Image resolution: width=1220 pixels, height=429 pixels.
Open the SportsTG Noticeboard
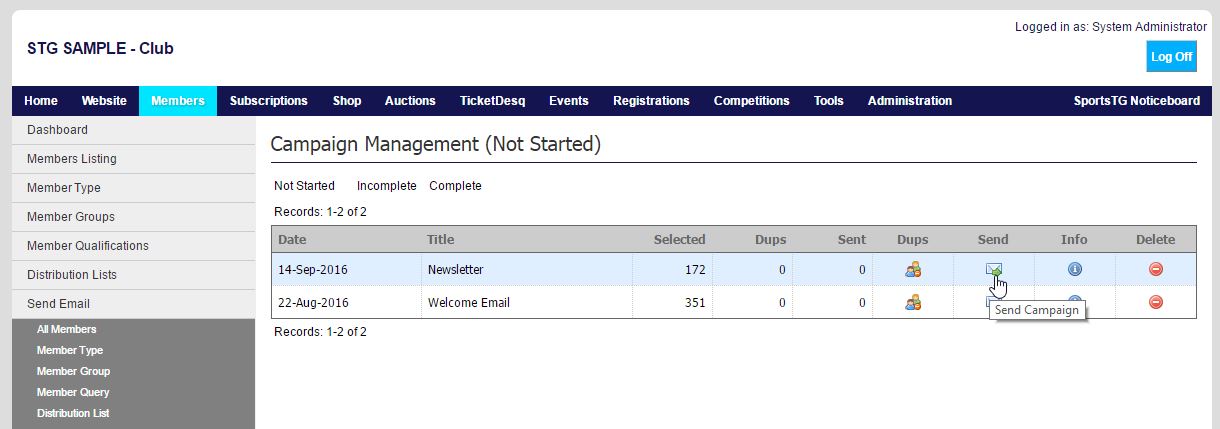tap(1137, 101)
